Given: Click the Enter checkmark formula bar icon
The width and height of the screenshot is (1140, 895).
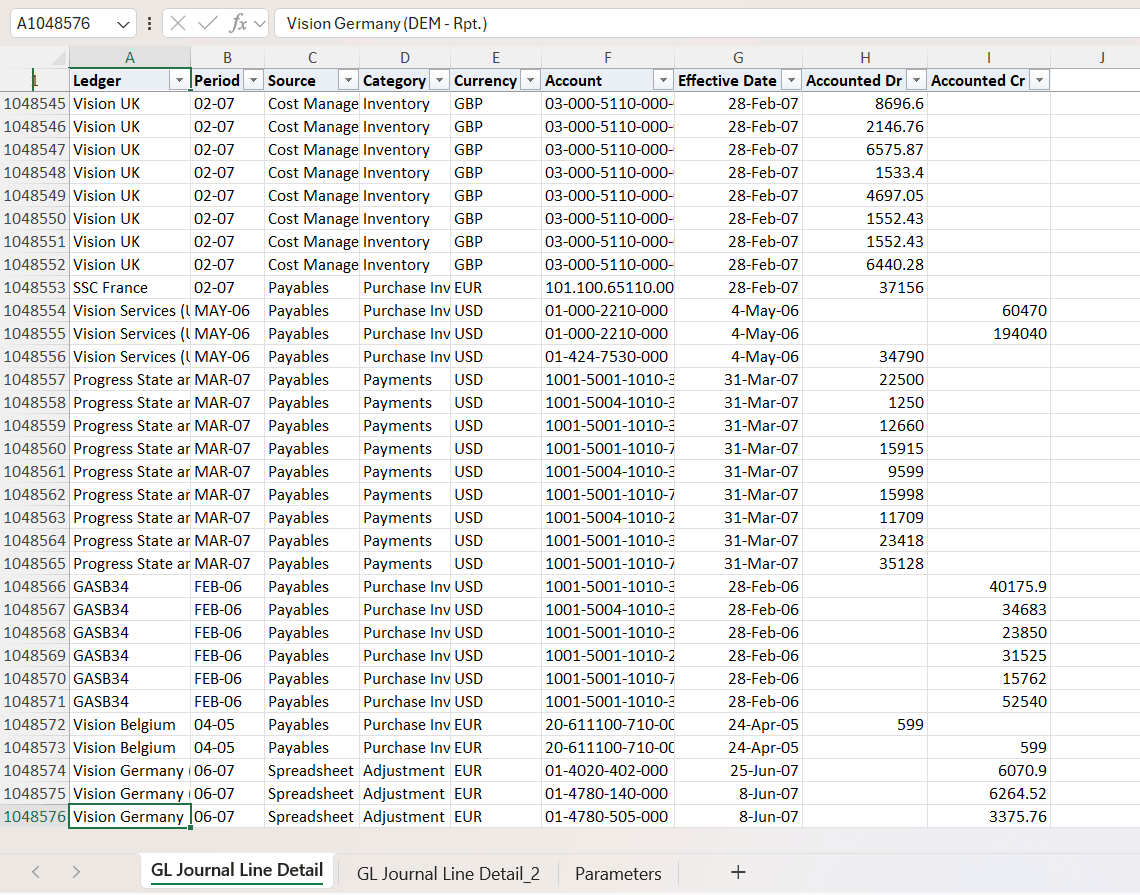Looking at the screenshot, I should coord(208,23).
